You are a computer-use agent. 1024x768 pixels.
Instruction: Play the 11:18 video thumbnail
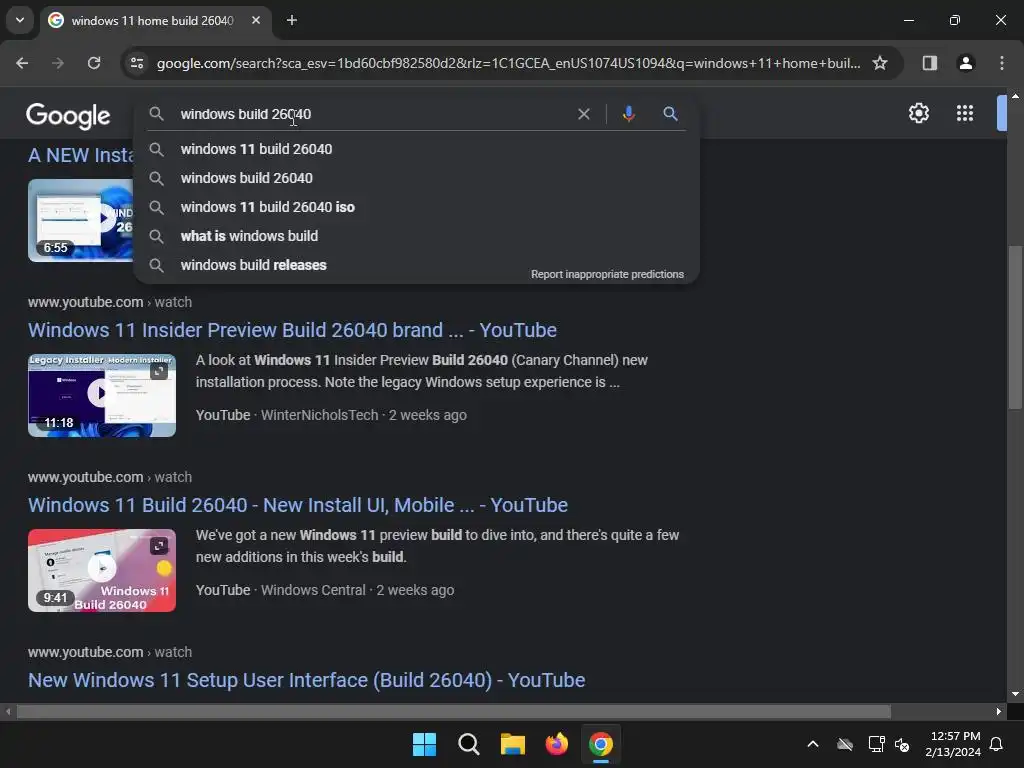[102, 396]
